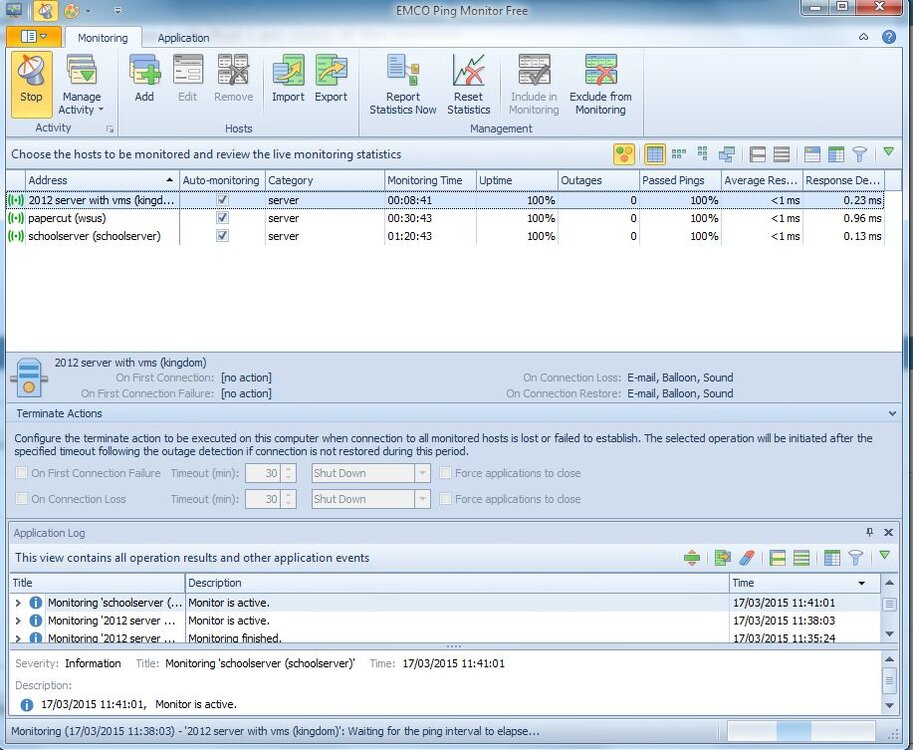913x750 pixels.
Task: Click Reset Statistics
Action: (x=469, y=84)
